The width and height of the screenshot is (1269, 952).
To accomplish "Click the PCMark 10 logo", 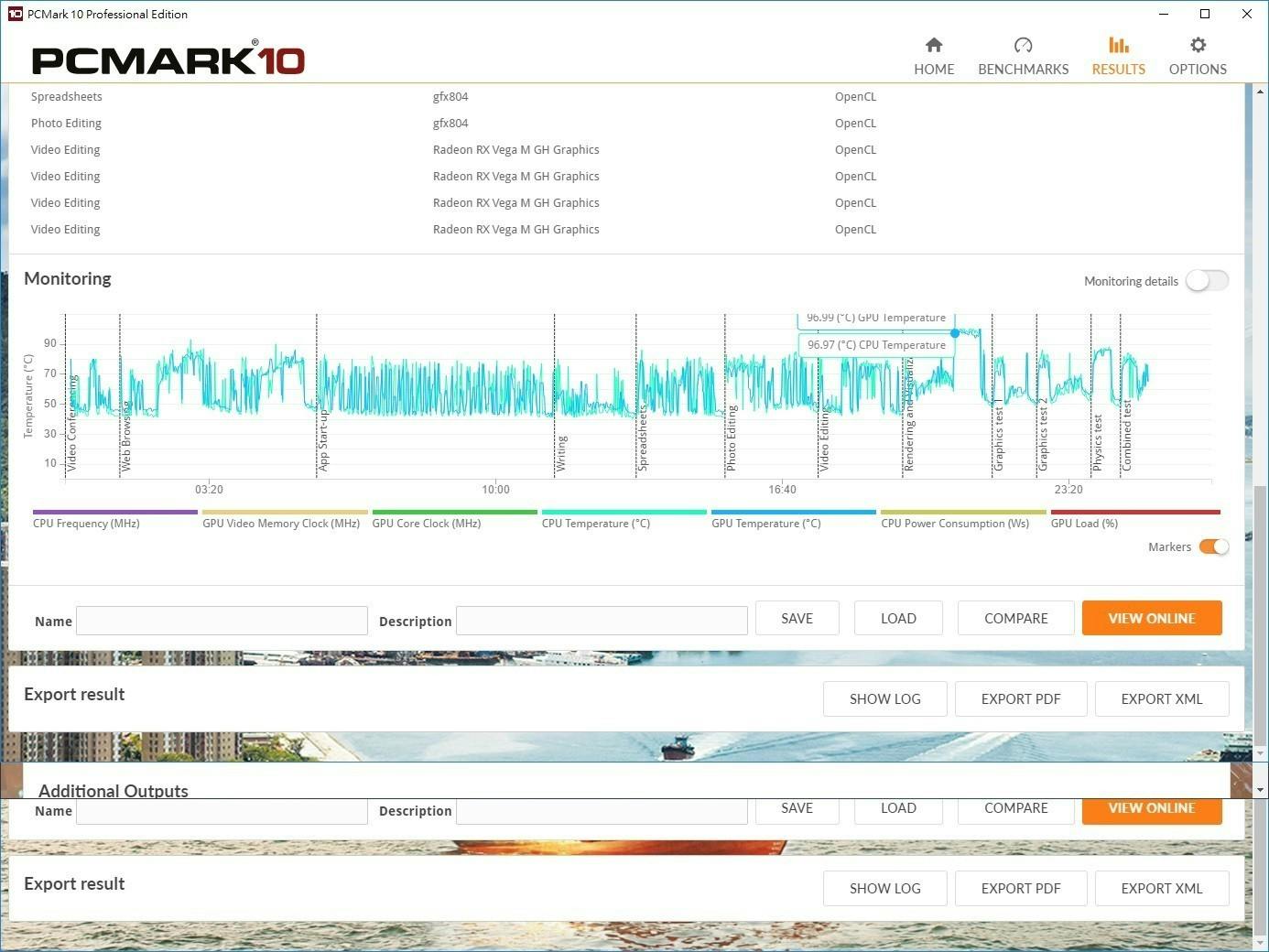I will coord(168,60).
